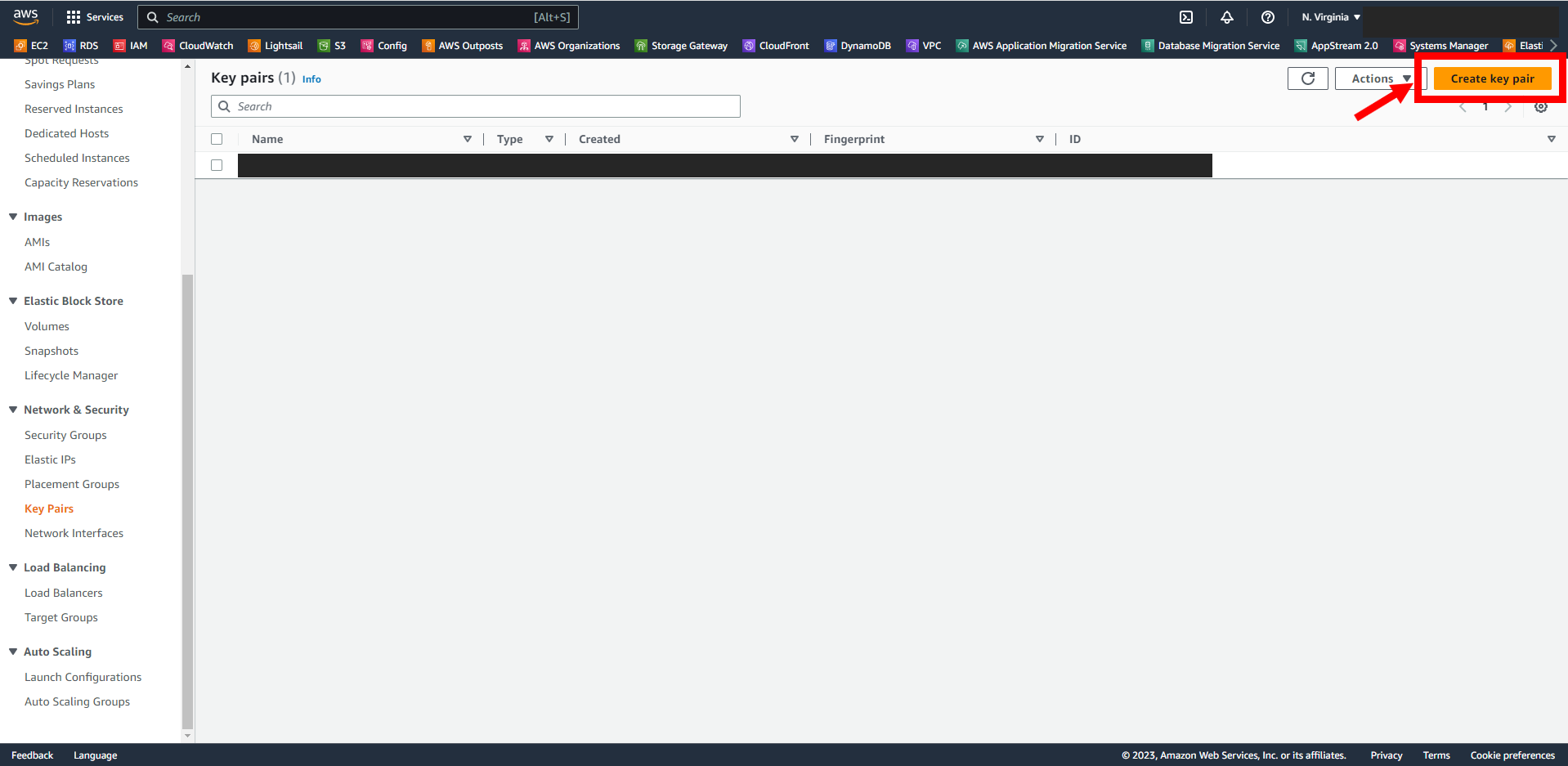Tick the first key pair row checkbox

click(x=217, y=165)
